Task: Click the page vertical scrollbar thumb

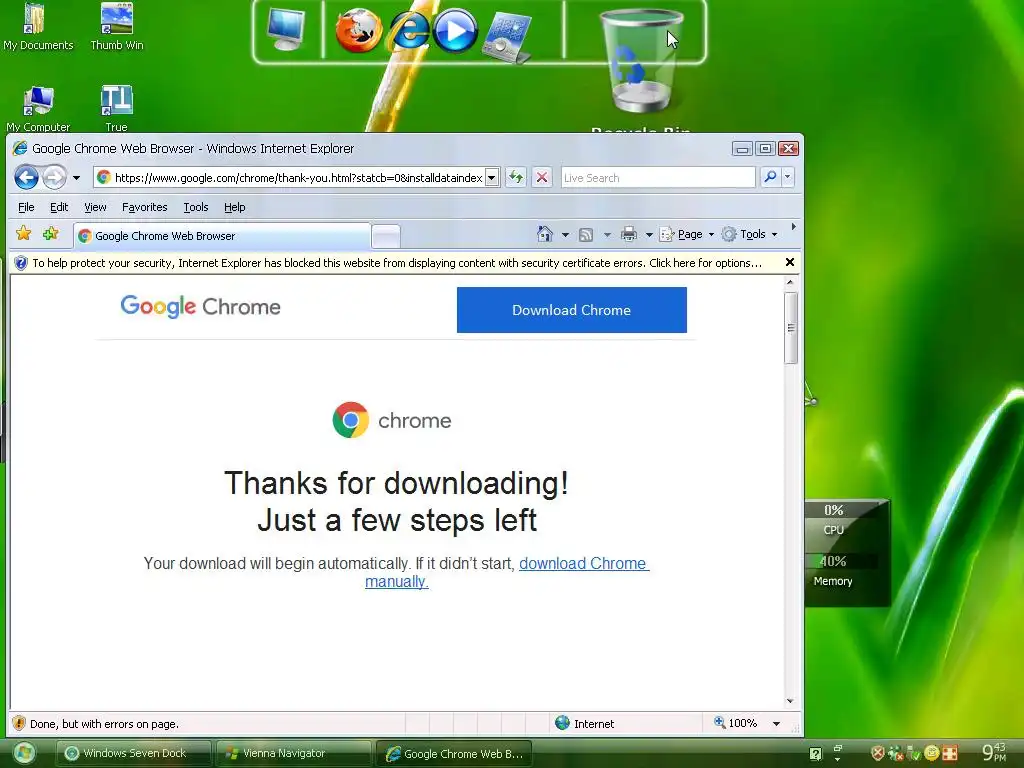Action: pyautogui.click(x=790, y=327)
